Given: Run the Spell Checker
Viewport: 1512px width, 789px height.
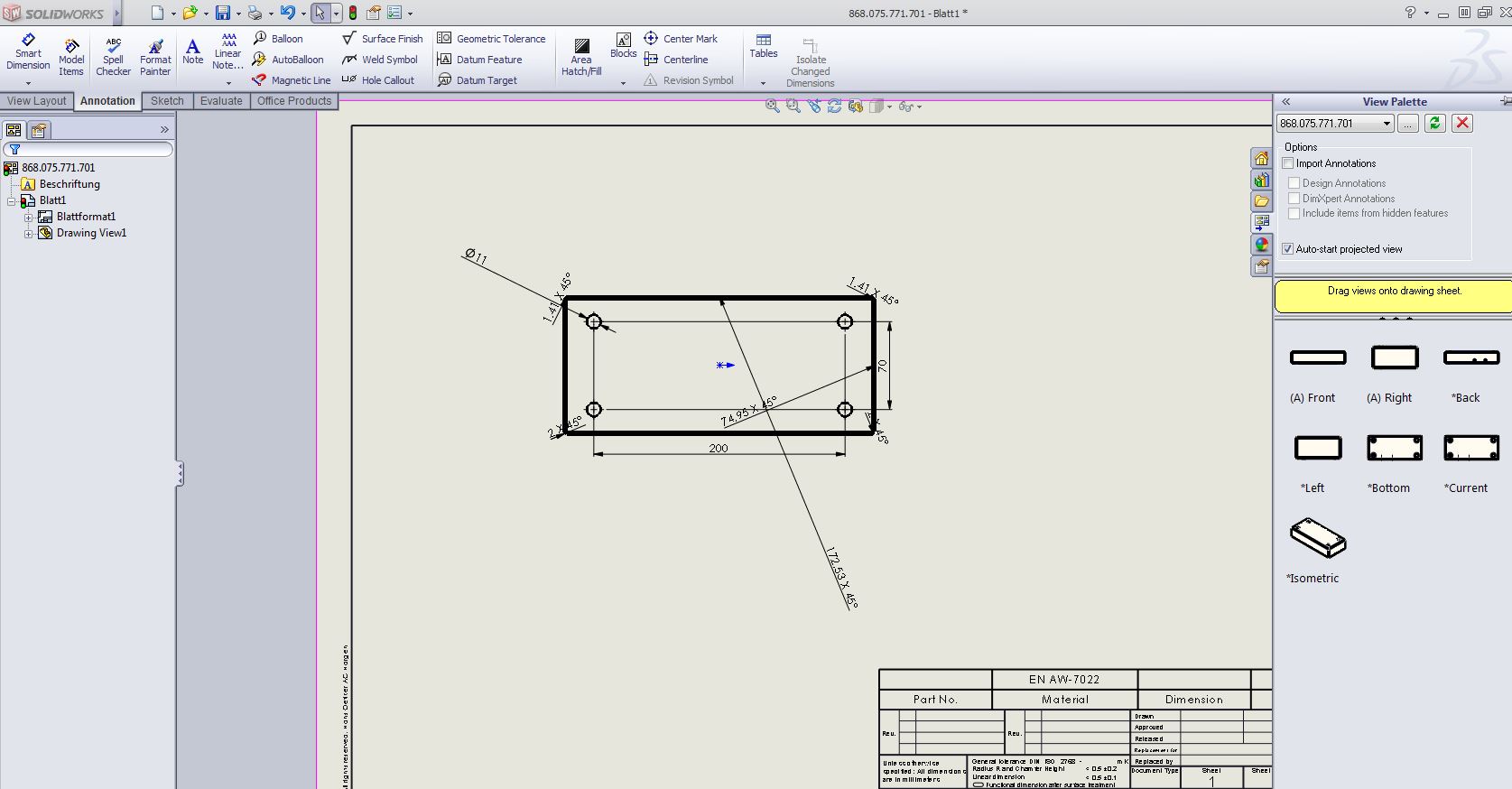Looking at the screenshot, I should (x=113, y=58).
